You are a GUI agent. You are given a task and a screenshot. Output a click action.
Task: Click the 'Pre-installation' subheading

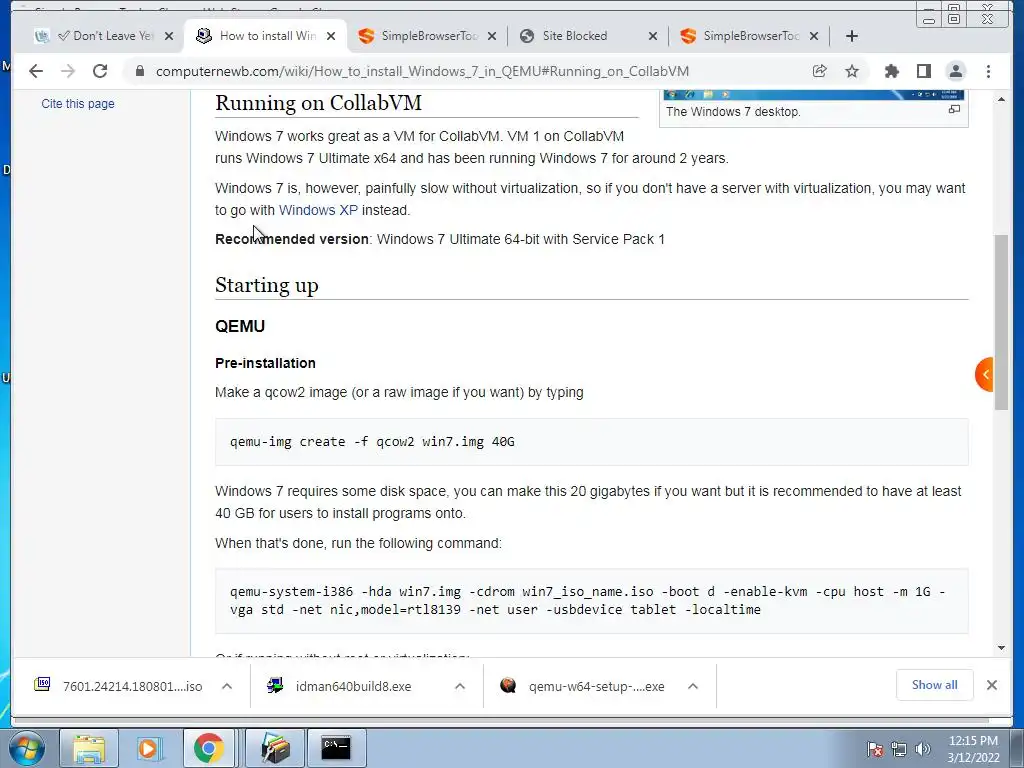pyautogui.click(x=265, y=363)
